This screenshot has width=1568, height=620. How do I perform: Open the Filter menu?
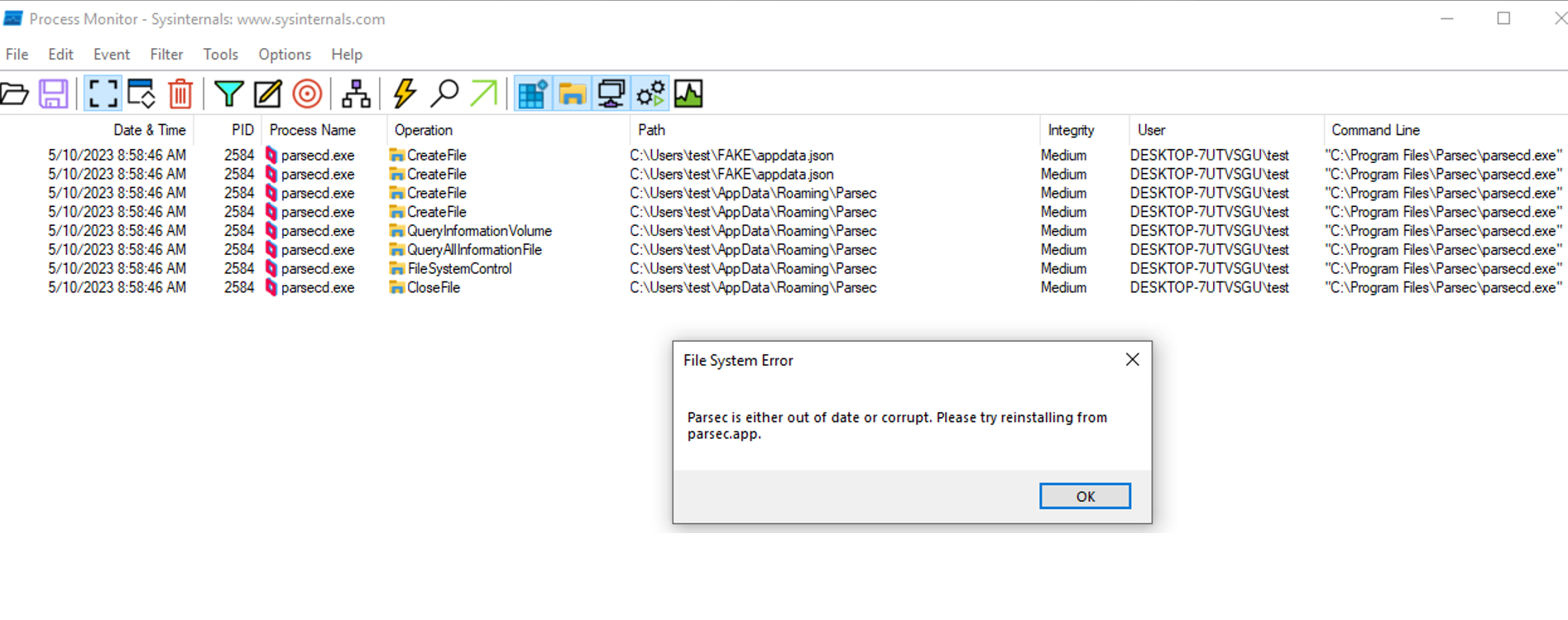point(166,55)
